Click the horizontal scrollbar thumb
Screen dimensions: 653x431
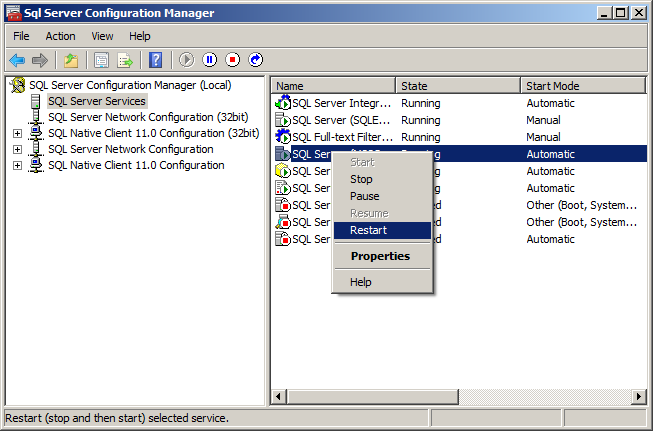click(x=372, y=396)
